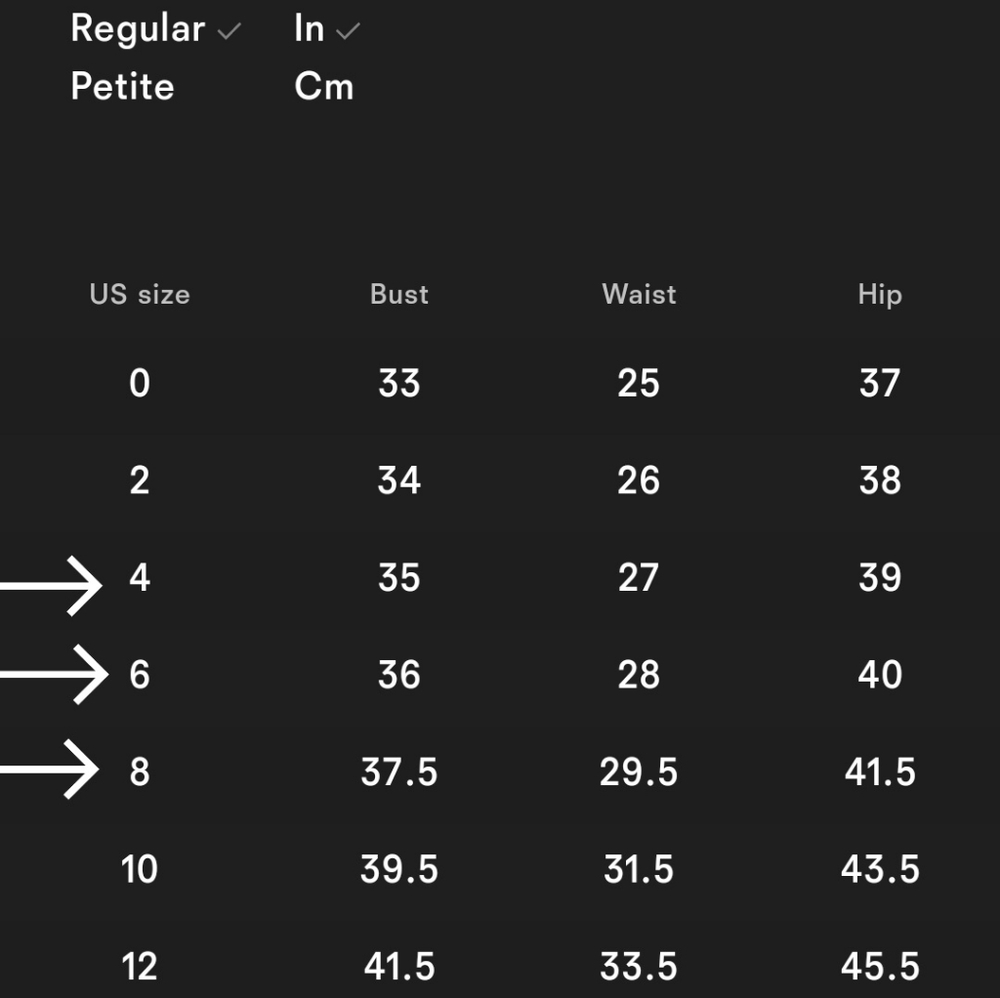Click the arrow pointing to size 8
The width and height of the screenshot is (1000, 998).
[x=50, y=769]
